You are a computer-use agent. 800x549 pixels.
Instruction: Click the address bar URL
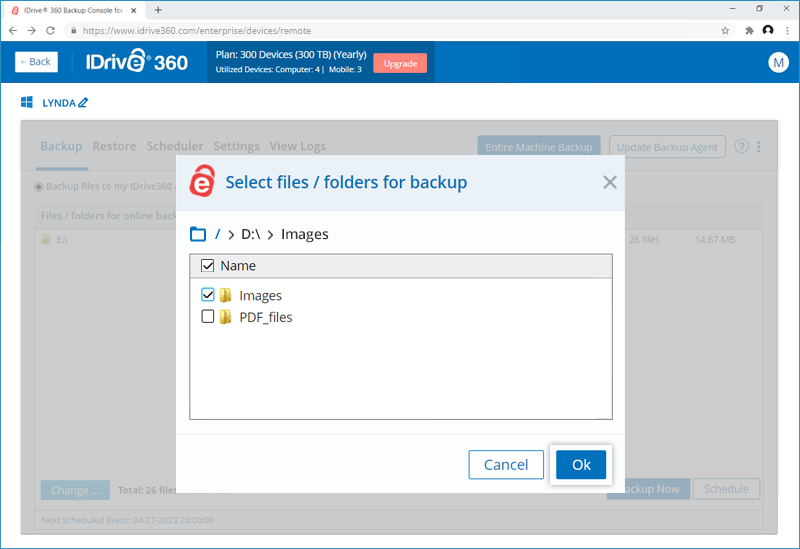tap(196, 31)
